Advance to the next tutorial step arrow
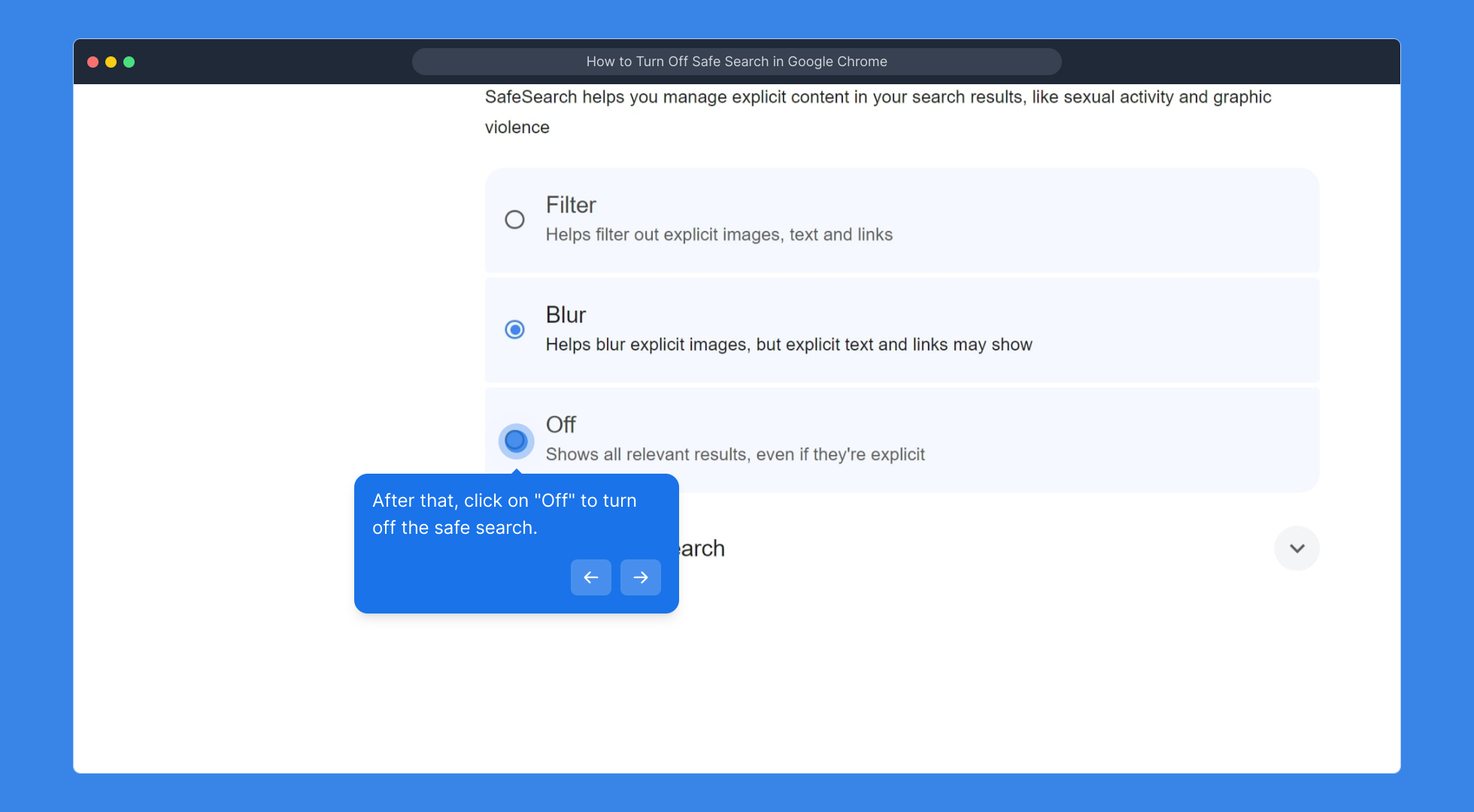 click(x=640, y=577)
